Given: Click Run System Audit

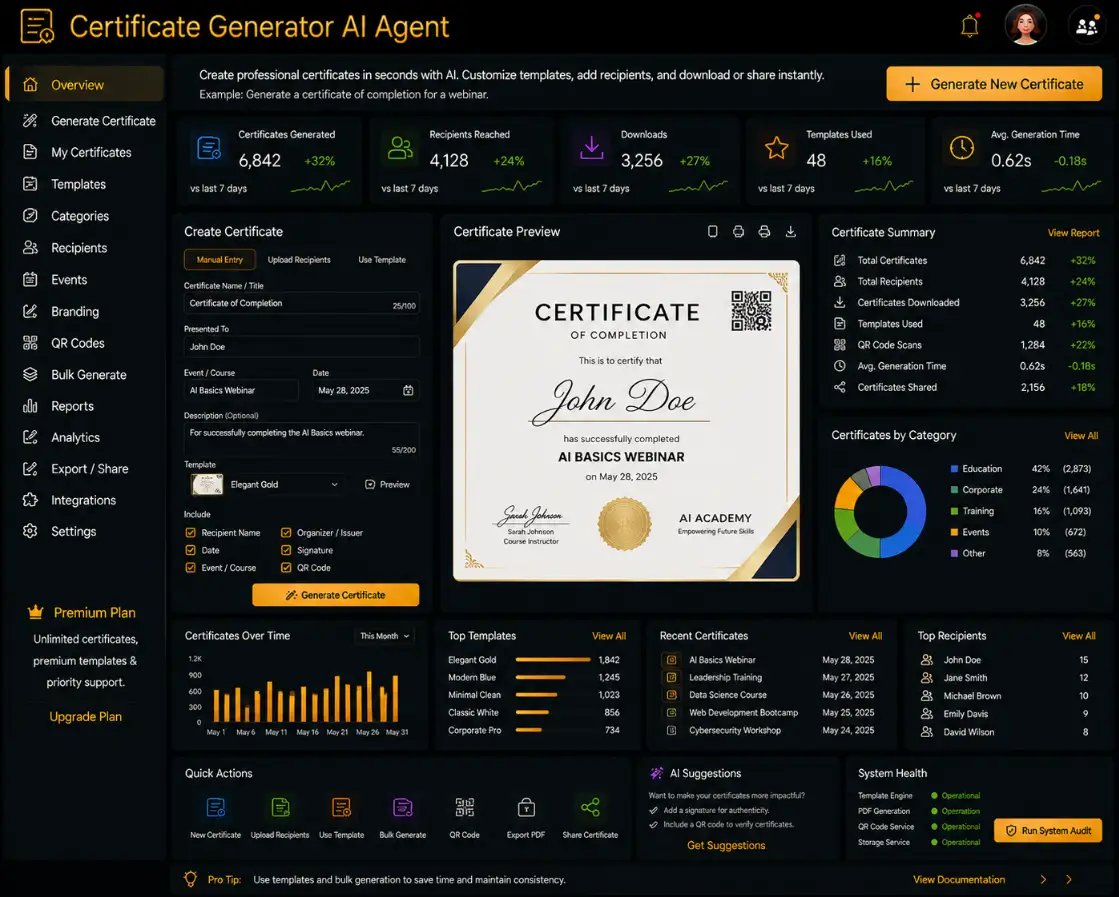Looking at the screenshot, I should click(1048, 831).
